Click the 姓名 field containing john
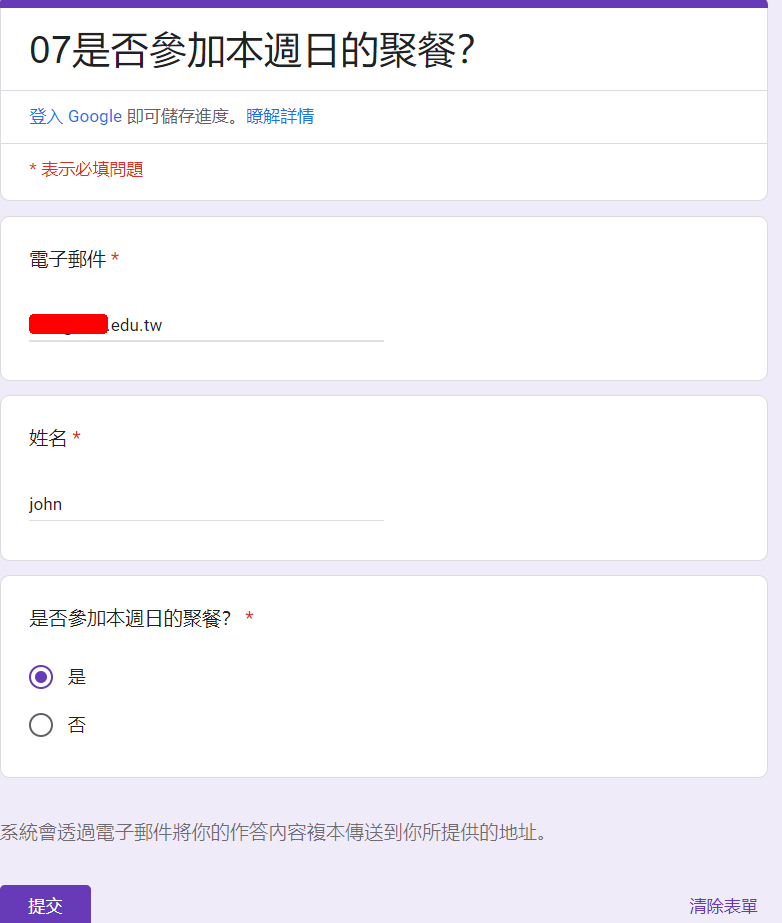 pyautogui.click(x=206, y=504)
